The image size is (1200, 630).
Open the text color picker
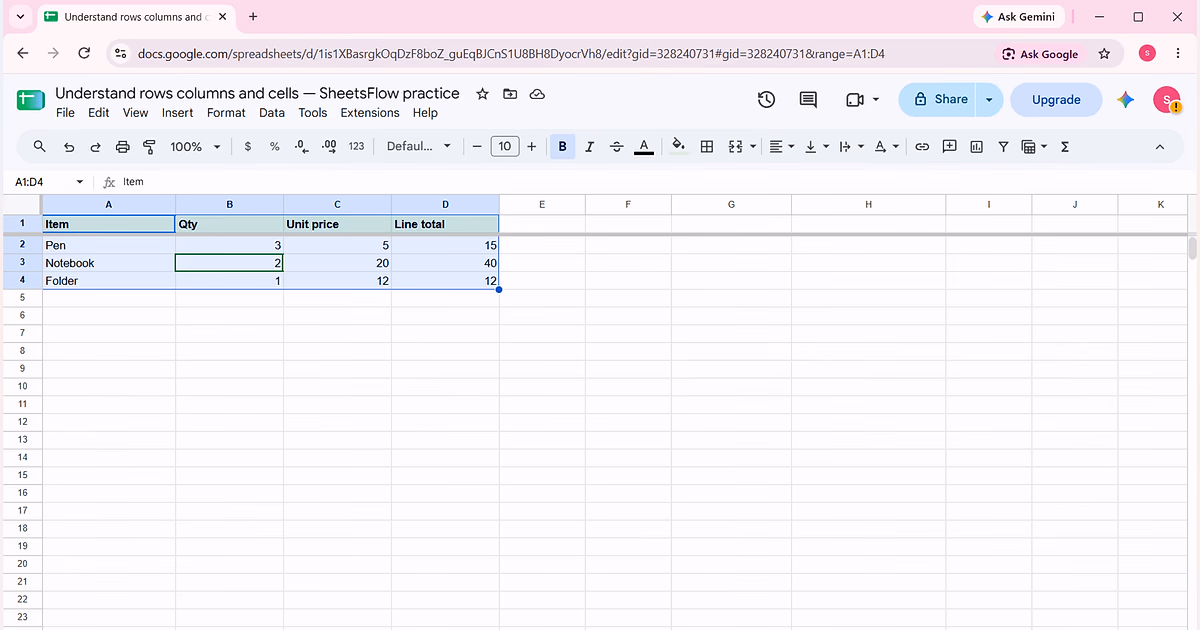644,146
